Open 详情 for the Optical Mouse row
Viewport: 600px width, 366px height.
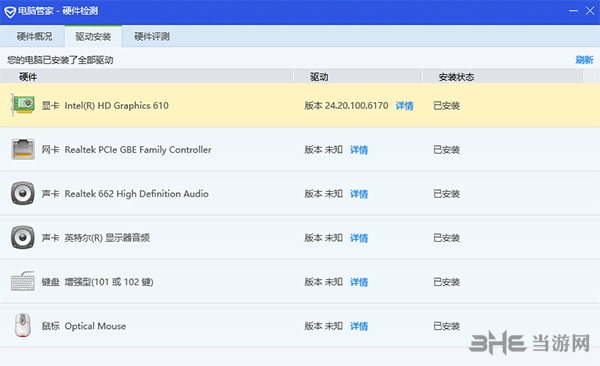pos(359,326)
